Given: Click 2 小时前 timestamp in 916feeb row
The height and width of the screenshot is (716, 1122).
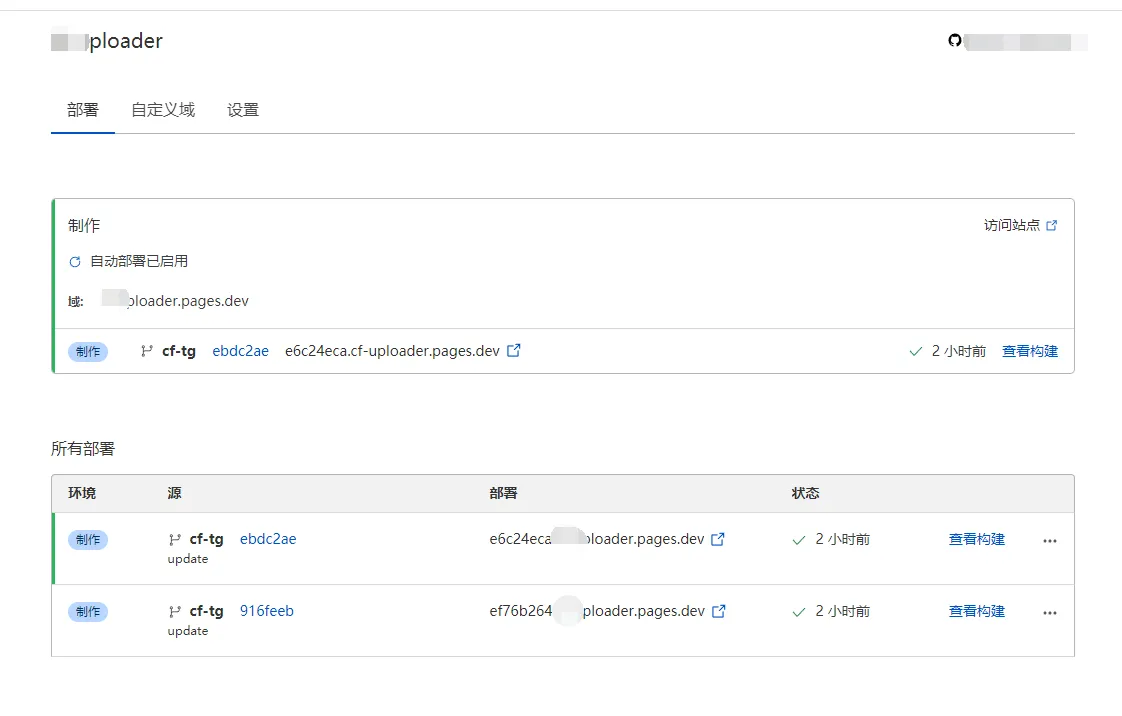Looking at the screenshot, I should (x=843, y=612).
